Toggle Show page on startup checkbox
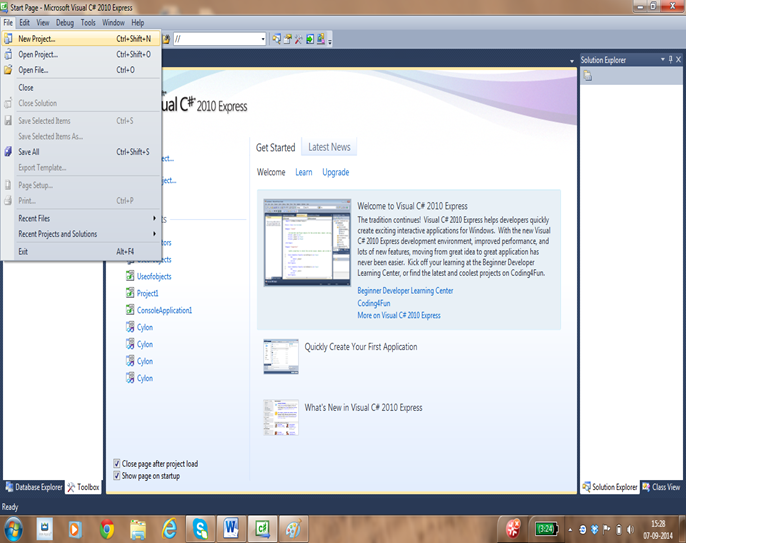 [117, 475]
